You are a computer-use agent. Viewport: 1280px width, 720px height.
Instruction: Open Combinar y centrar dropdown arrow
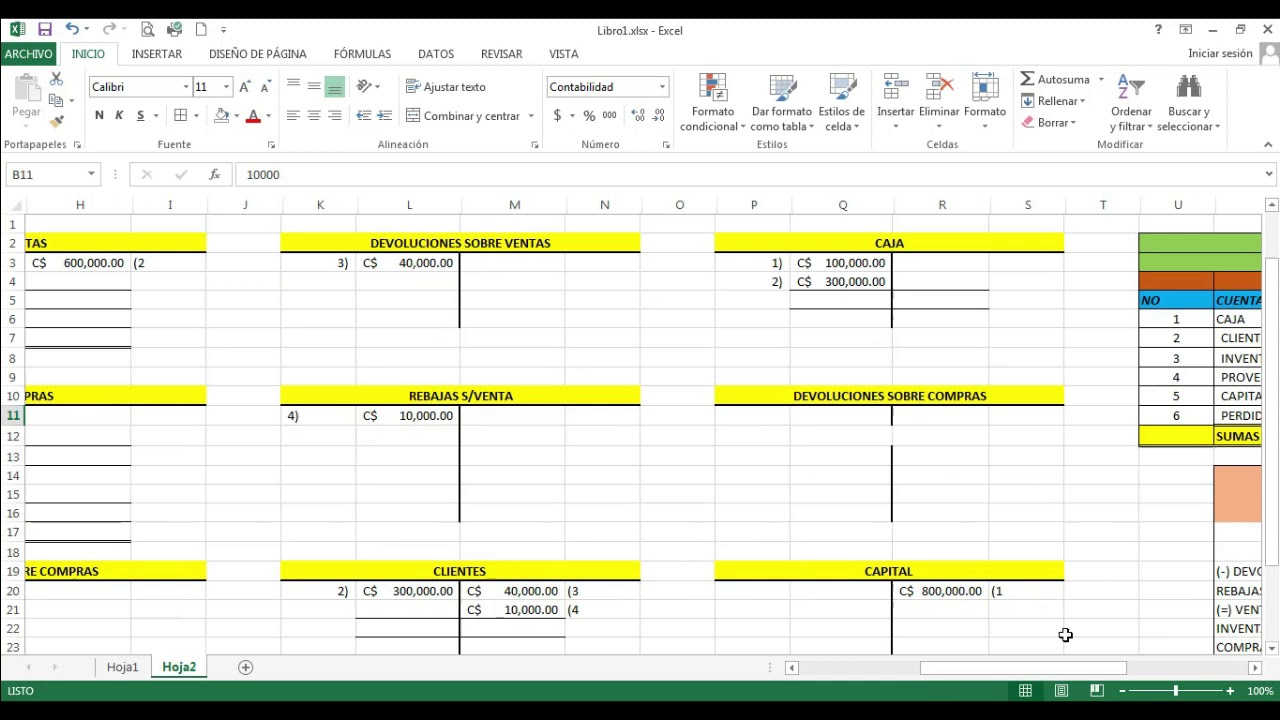coord(531,116)
